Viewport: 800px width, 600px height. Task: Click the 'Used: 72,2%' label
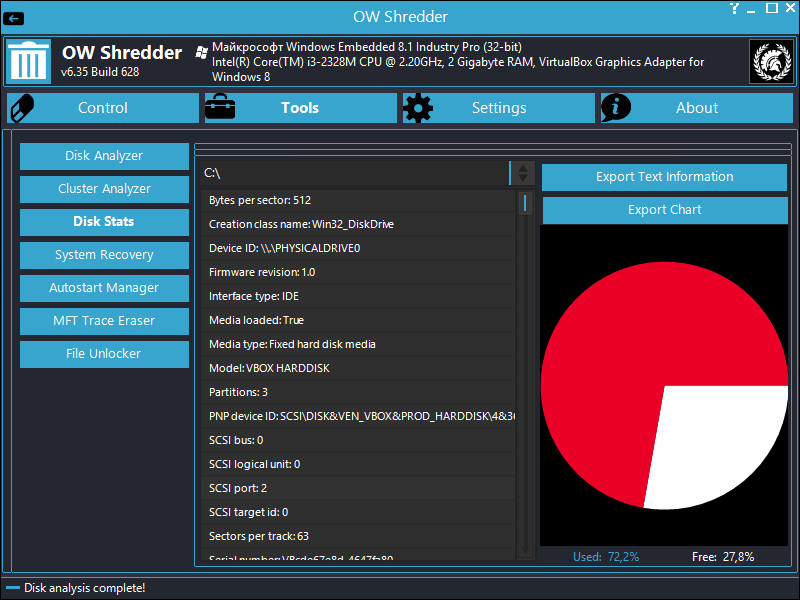pyautogui.click(x=606, y=557)
